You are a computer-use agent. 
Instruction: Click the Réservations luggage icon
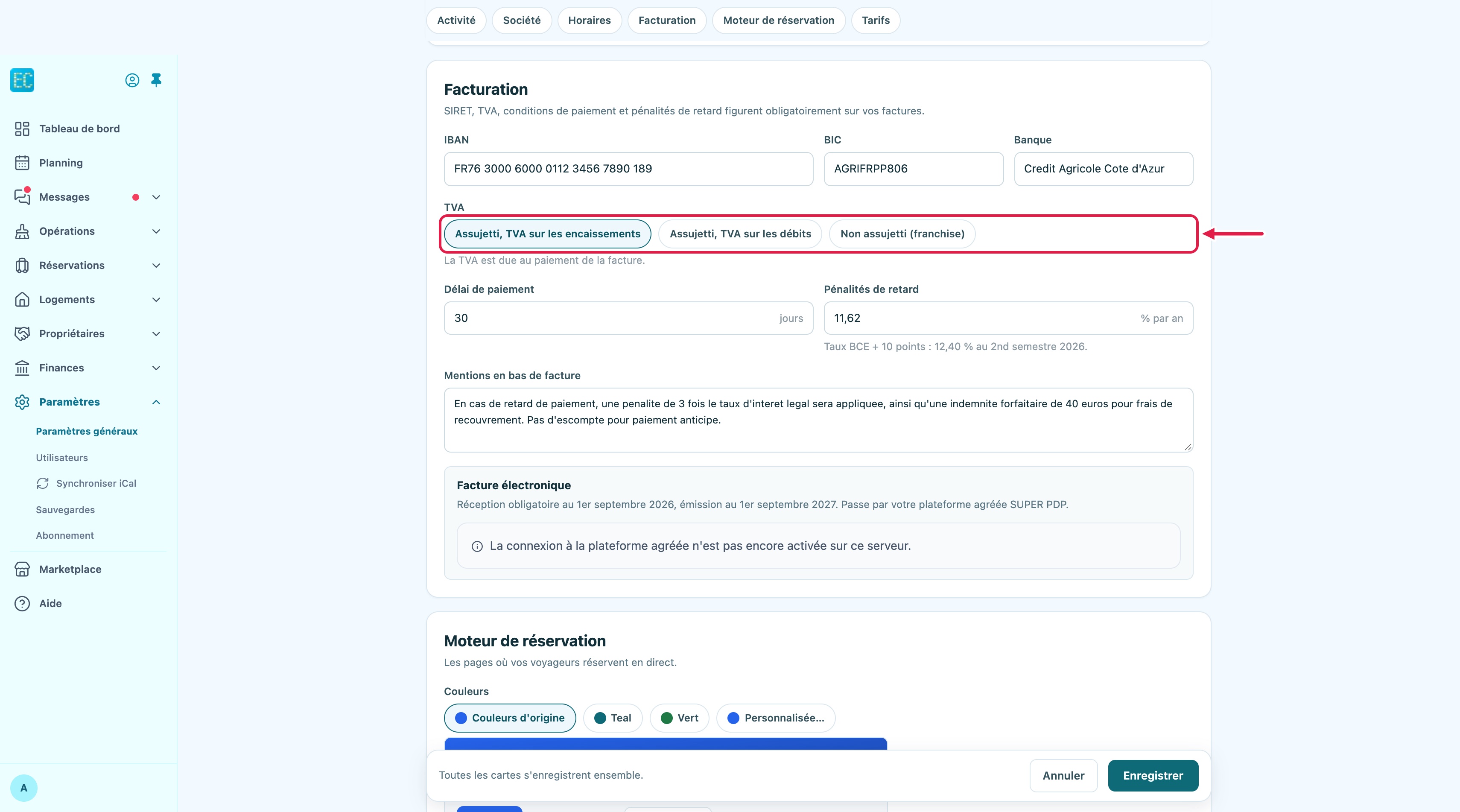click(x=22, y=265)
